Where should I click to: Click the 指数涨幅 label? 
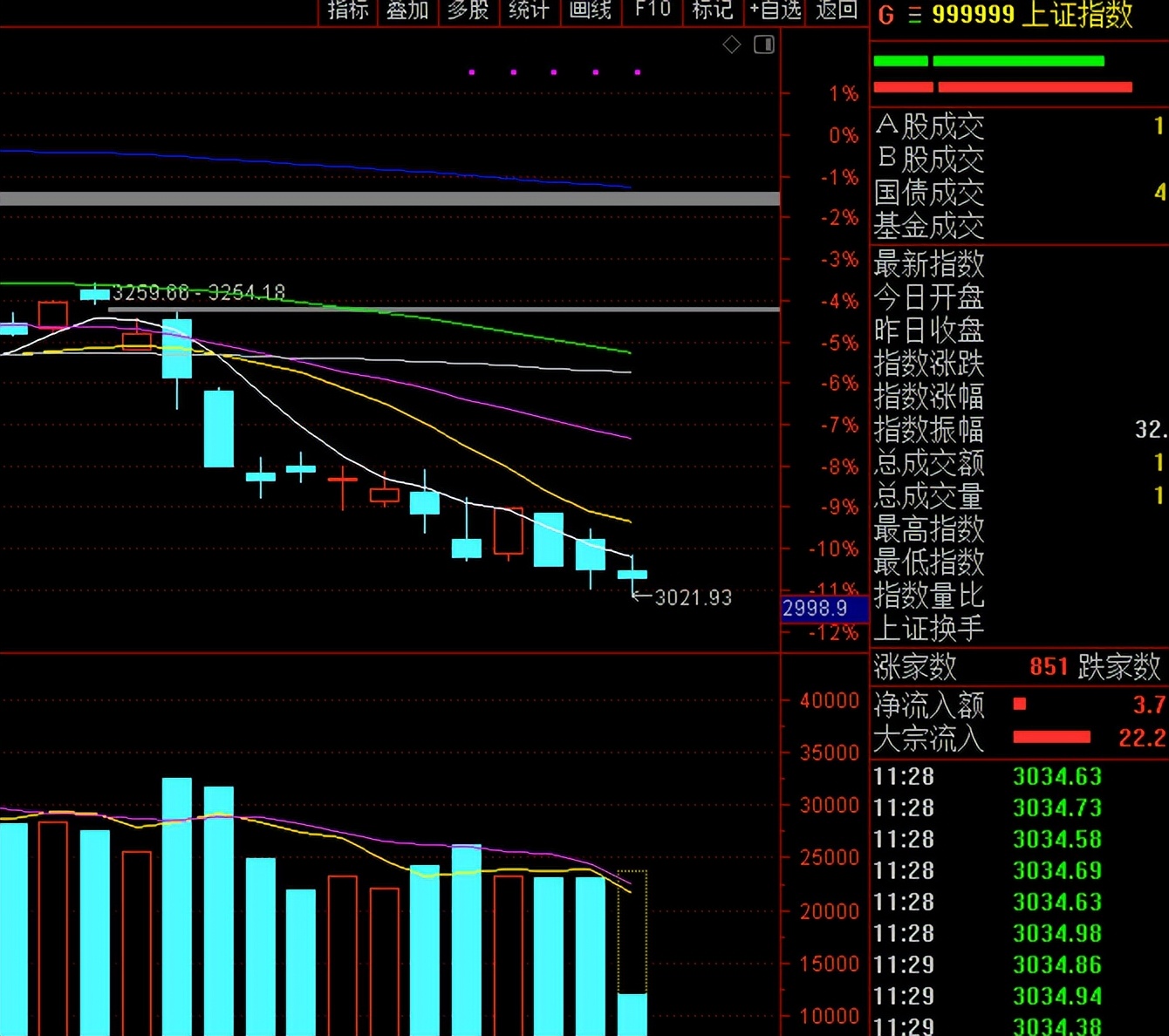pyautogui.click(x=929, y=397)
